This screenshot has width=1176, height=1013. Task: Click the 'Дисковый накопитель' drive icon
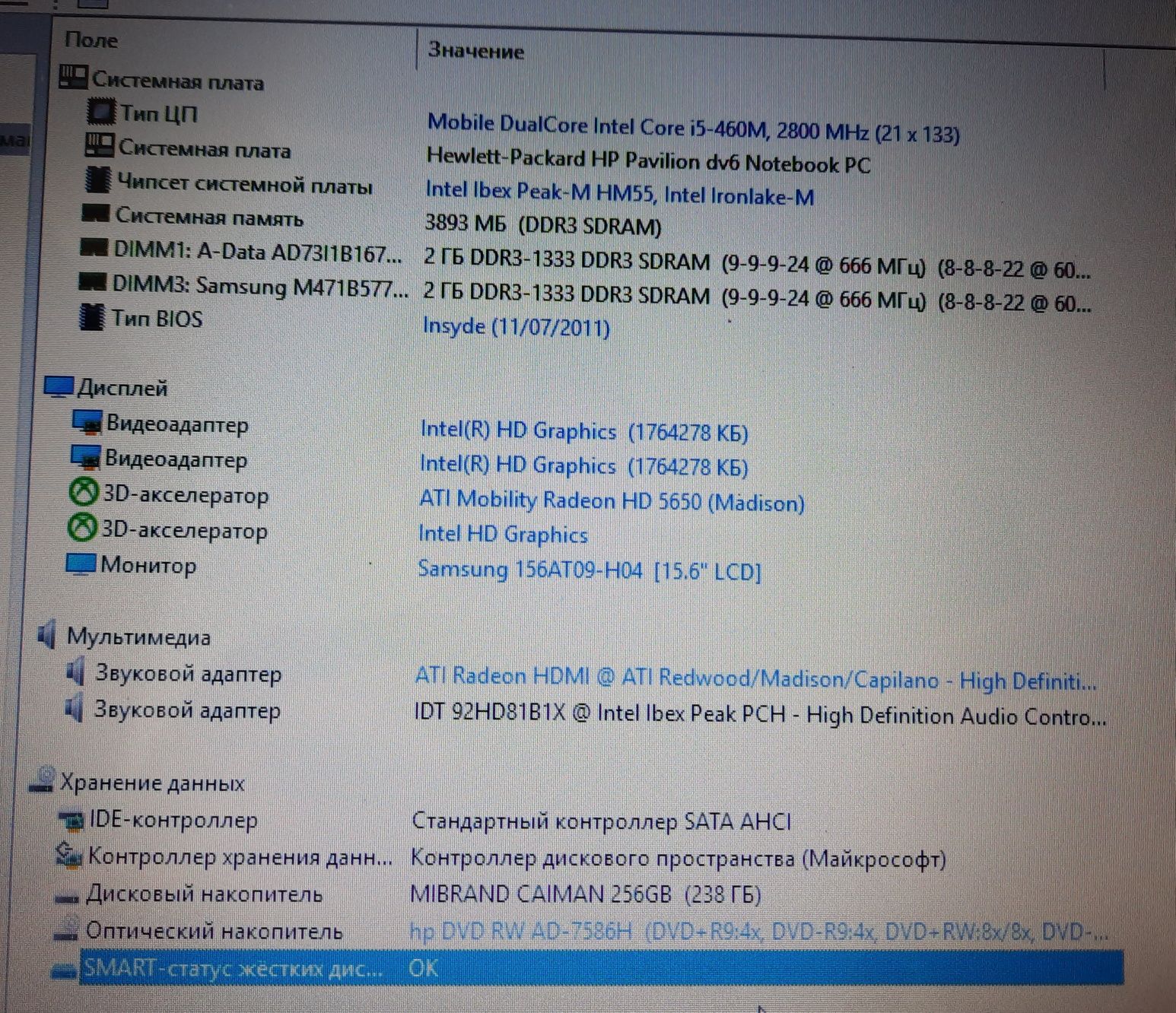68,897
